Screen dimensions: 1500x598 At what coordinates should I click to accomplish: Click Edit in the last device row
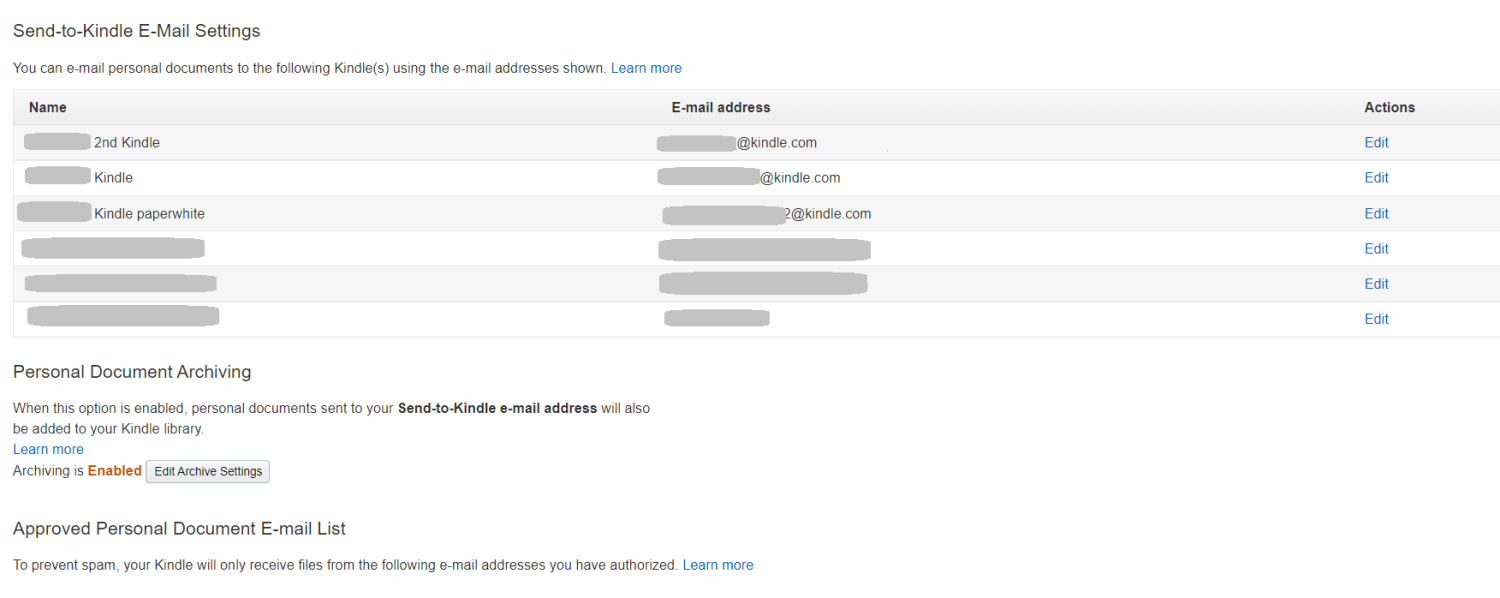point(1376,319)
